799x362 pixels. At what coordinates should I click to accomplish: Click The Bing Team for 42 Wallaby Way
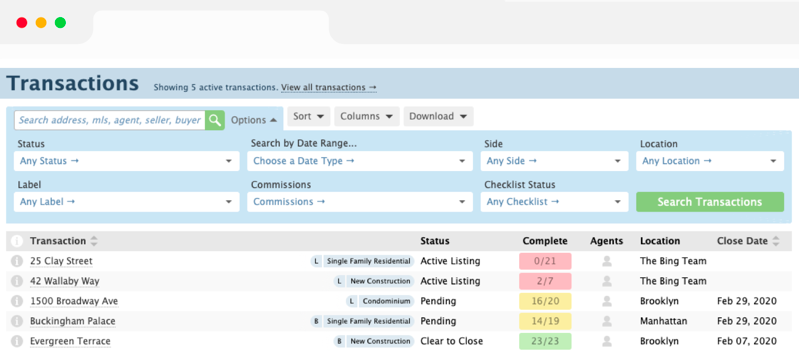(x=673, y=281)
